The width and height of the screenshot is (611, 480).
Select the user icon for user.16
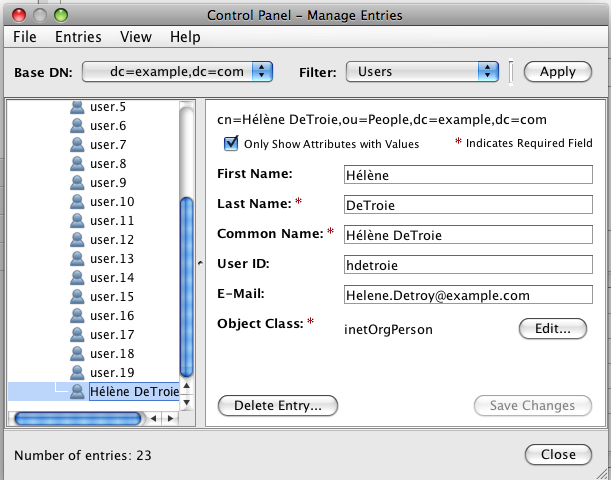click(x=78, y=316)
